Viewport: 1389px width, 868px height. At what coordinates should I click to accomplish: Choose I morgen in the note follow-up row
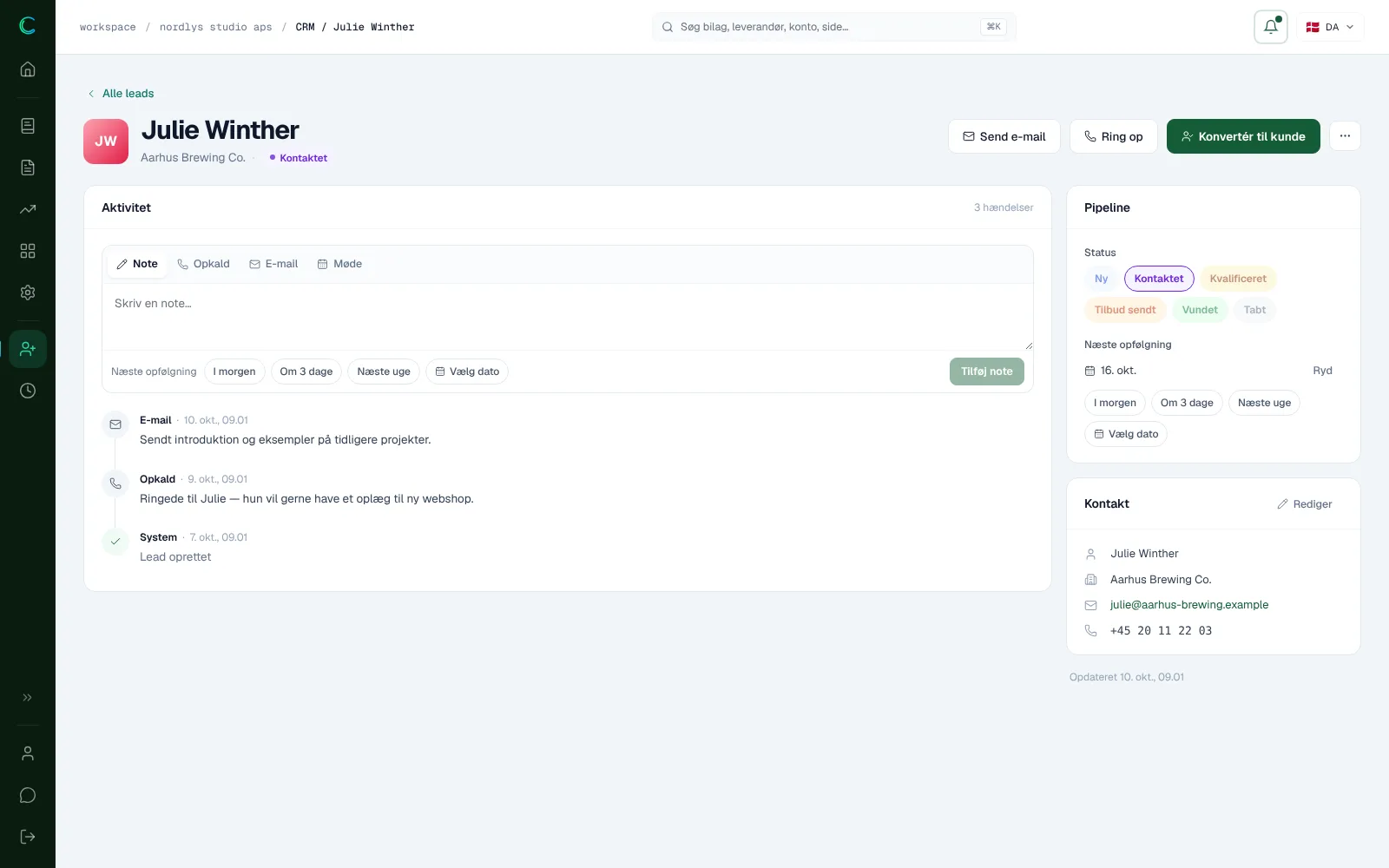pos(234,372)
